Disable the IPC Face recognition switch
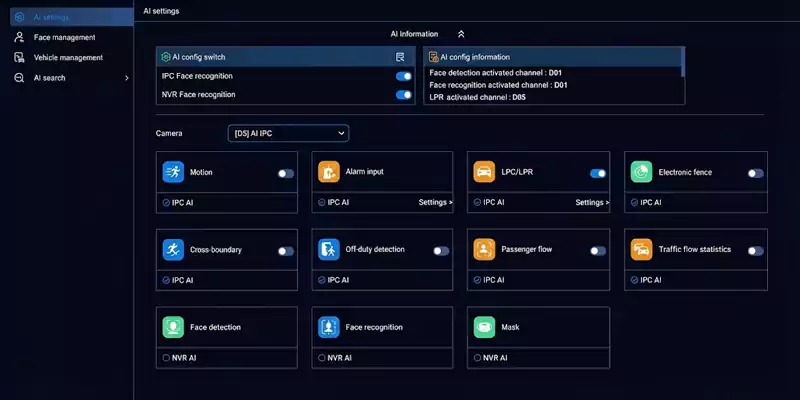The height and width of the screenshot is (400, 800). point(403,76)
